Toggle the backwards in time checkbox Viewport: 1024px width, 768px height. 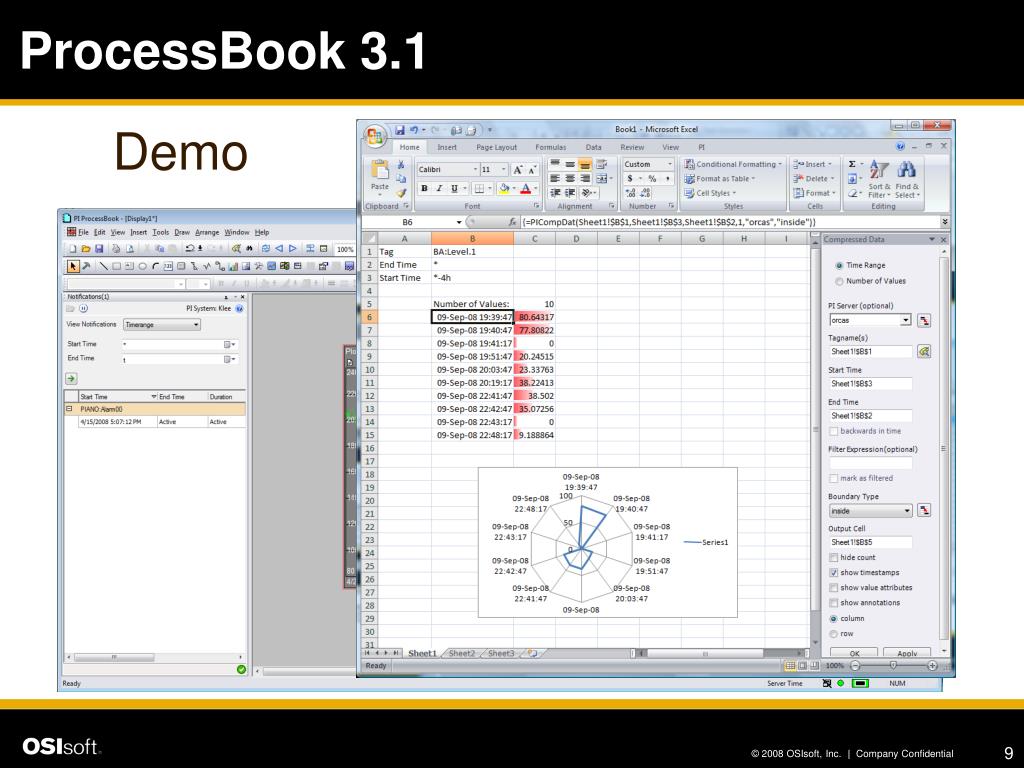coord(834,431)
